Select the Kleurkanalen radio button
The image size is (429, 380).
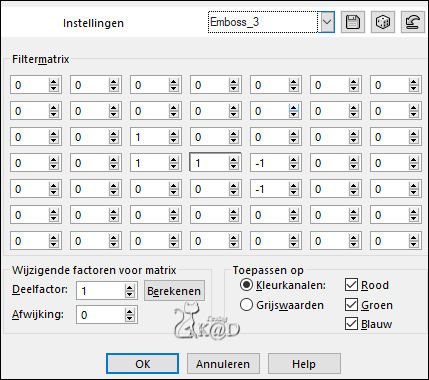[x=246, y=285]
